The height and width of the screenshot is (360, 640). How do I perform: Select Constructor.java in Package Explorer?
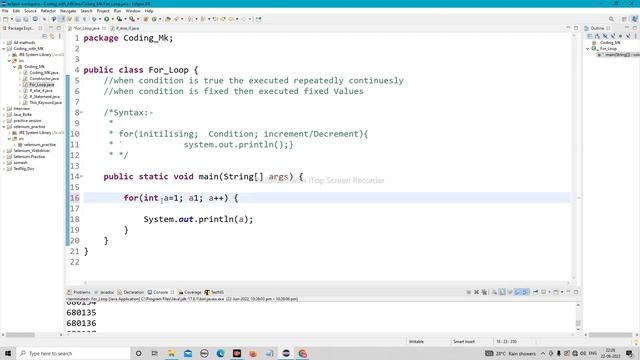44,78
